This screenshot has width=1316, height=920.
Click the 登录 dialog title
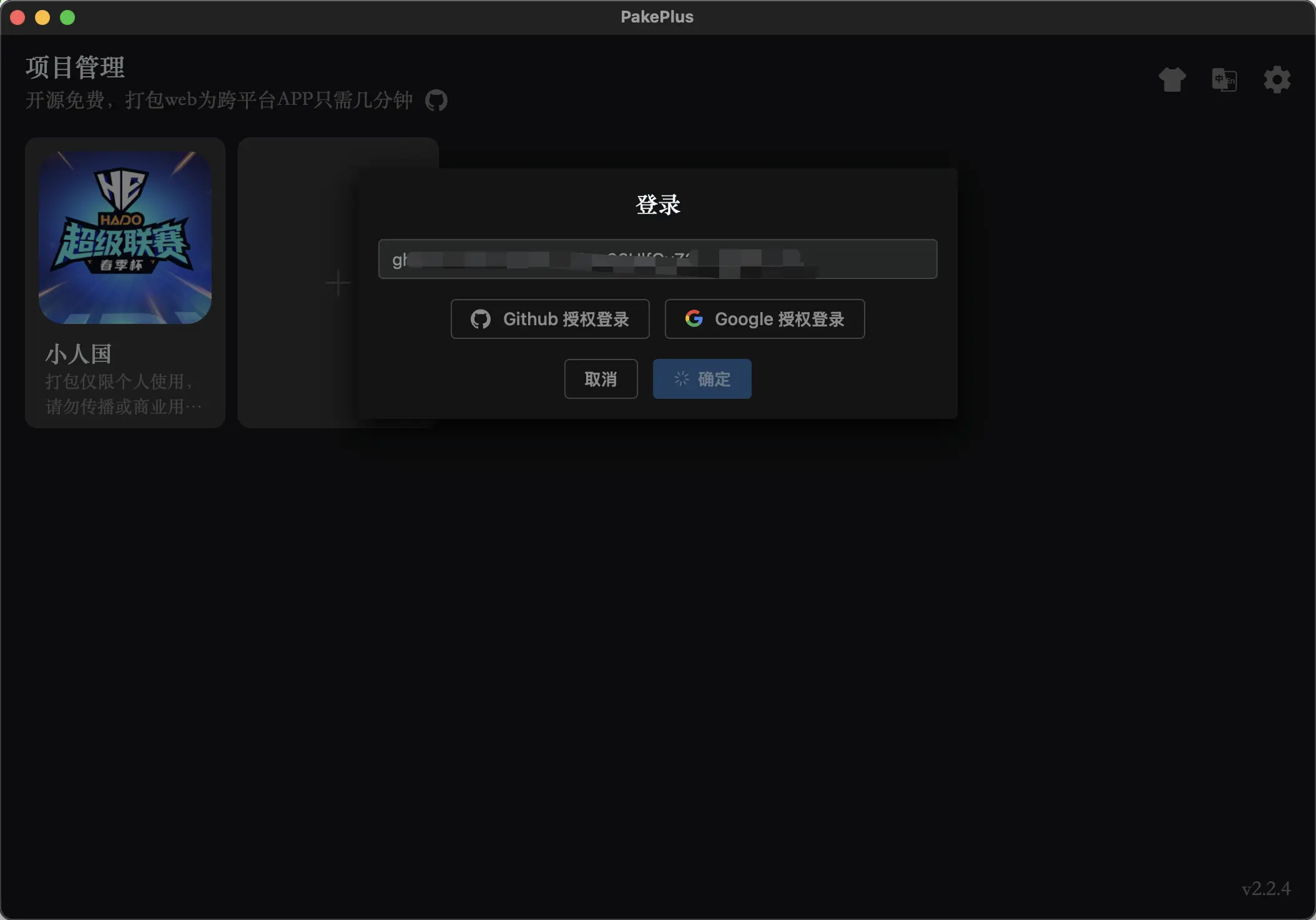[x=657, y=205]
